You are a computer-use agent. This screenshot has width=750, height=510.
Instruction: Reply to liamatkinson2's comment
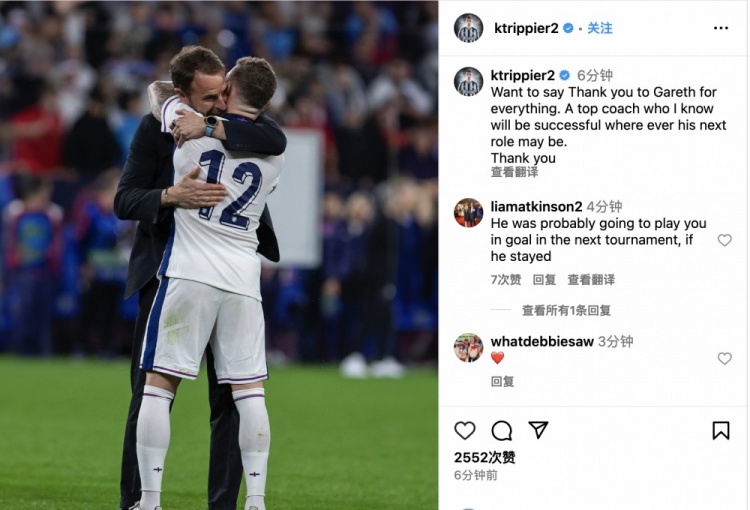click(544, 279)
